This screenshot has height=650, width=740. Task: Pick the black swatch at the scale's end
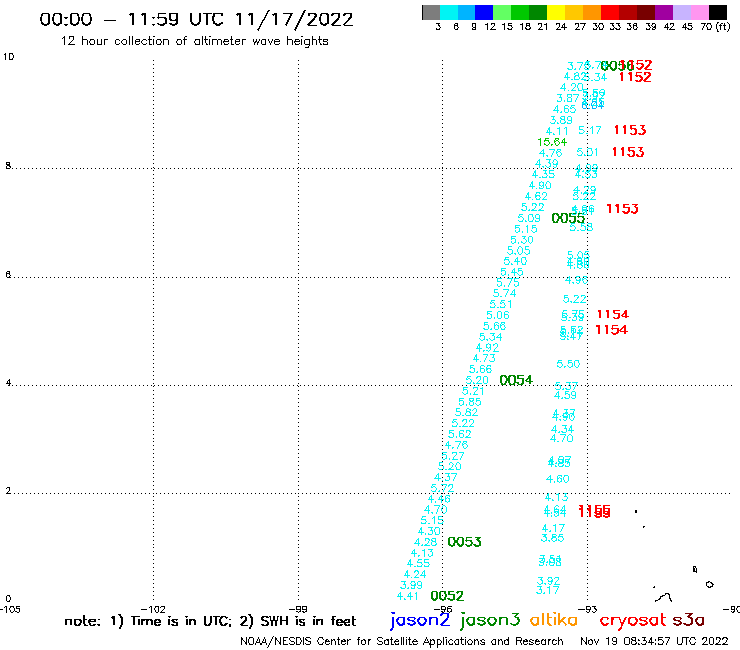tap(718, 12)
